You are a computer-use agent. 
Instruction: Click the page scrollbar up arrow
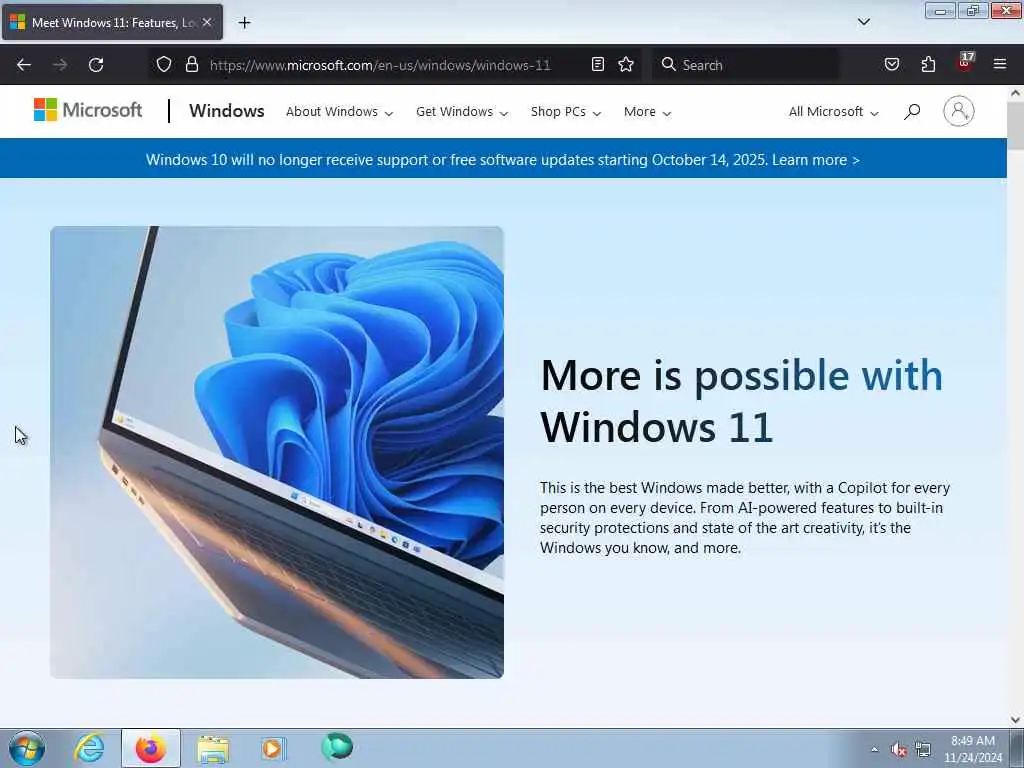pyautogui.click(x=1016, y=93)
